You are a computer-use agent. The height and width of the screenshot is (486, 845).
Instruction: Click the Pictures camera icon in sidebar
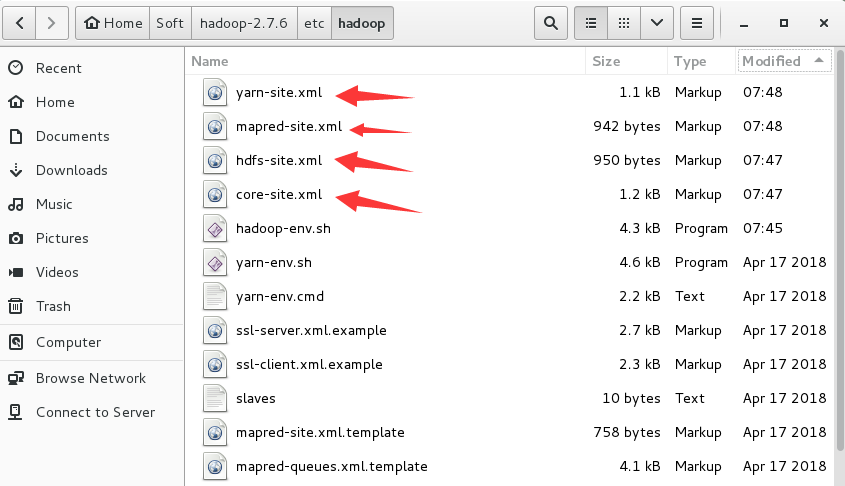click(x=16, y=238)
